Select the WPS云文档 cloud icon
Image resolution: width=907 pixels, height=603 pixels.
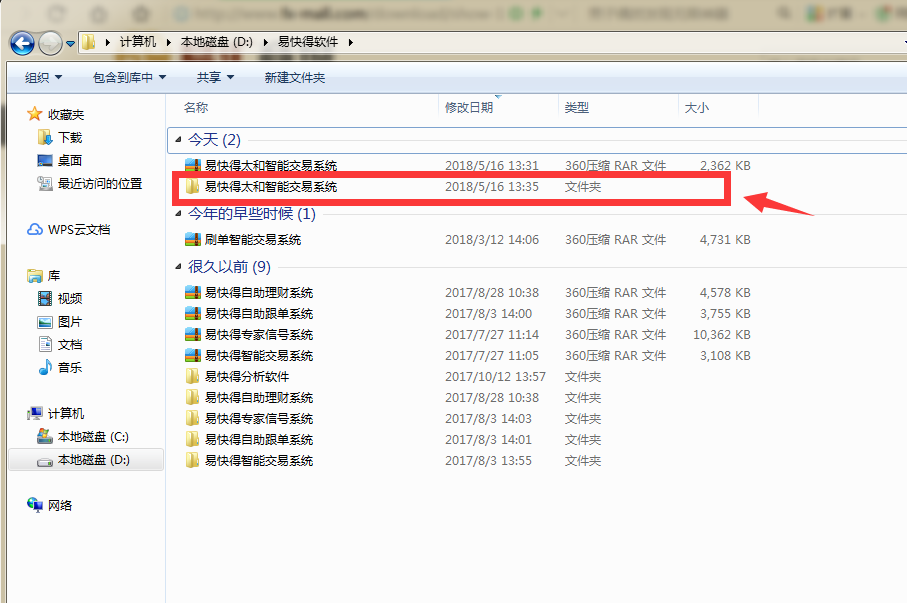(35, 229)
